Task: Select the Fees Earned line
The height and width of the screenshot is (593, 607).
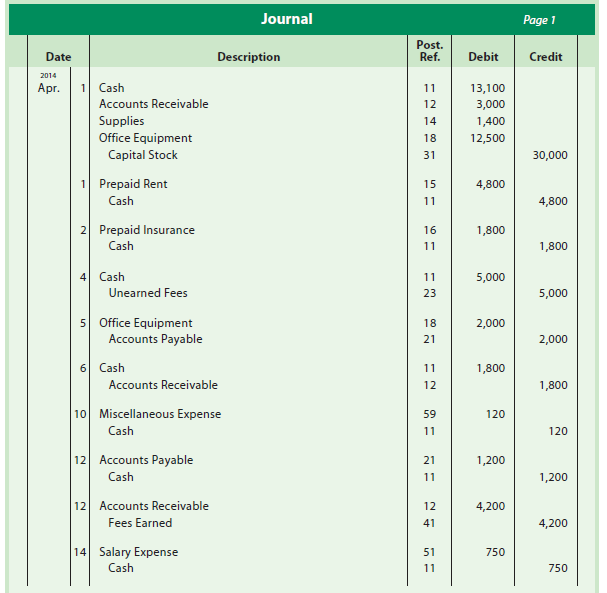Action: (x=140, y=523)
